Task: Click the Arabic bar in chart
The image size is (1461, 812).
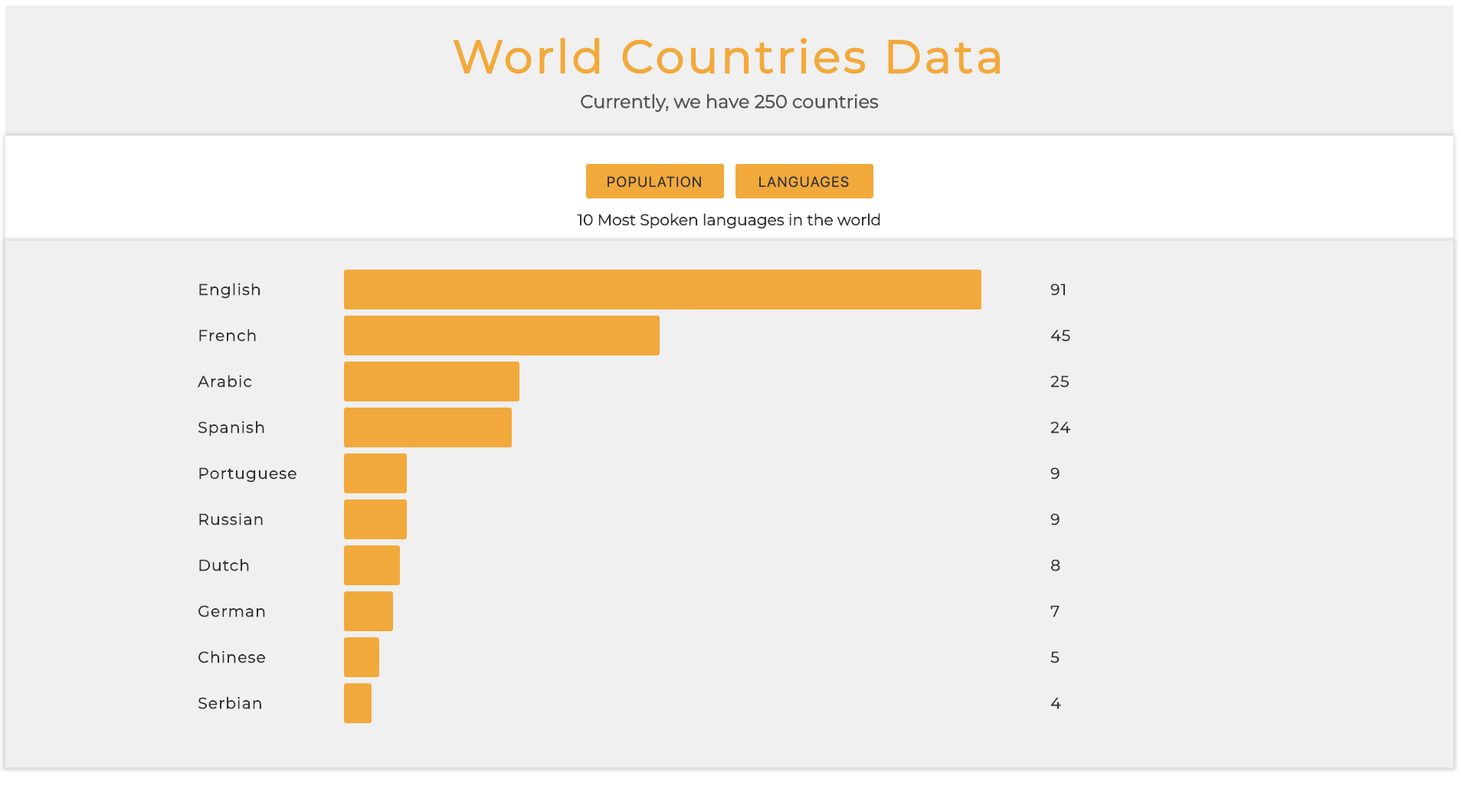Action: coord(431,381)
